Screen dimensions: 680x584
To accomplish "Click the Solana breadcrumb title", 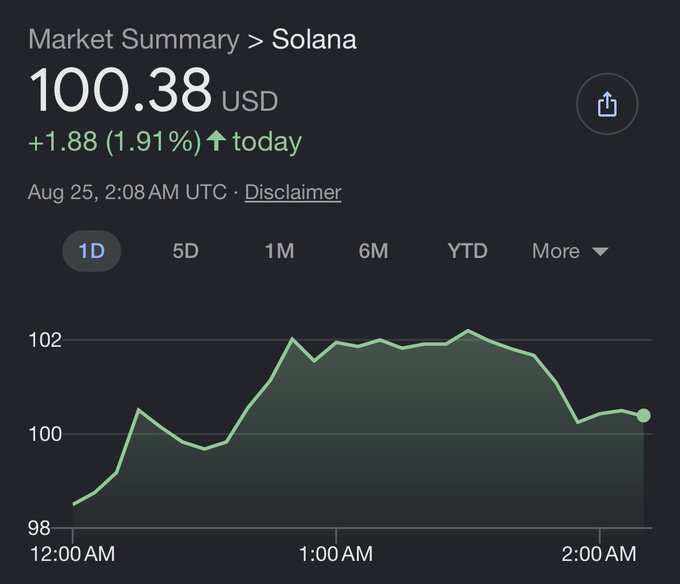I will click(314, 39).
